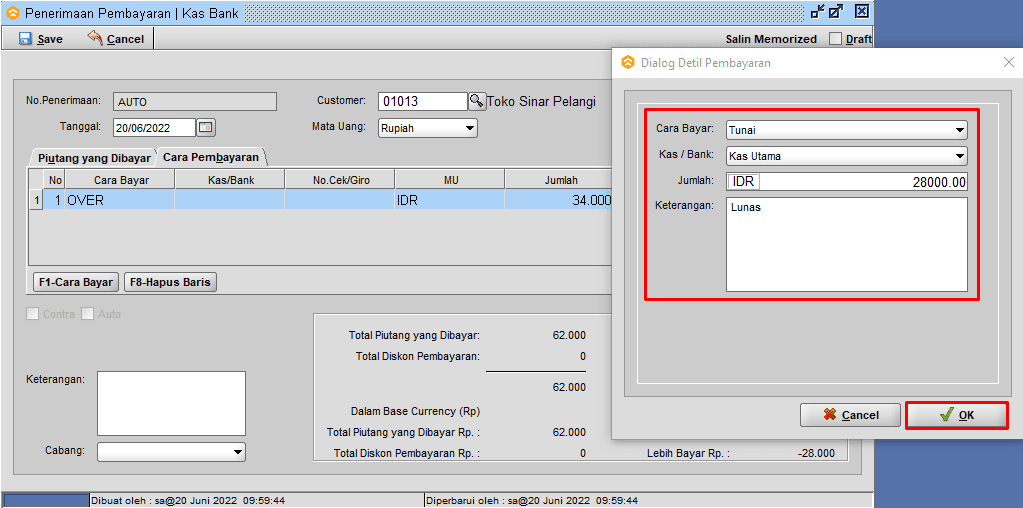Click the No column header
Screen dimensions: 1023x508
pos(54,180)
